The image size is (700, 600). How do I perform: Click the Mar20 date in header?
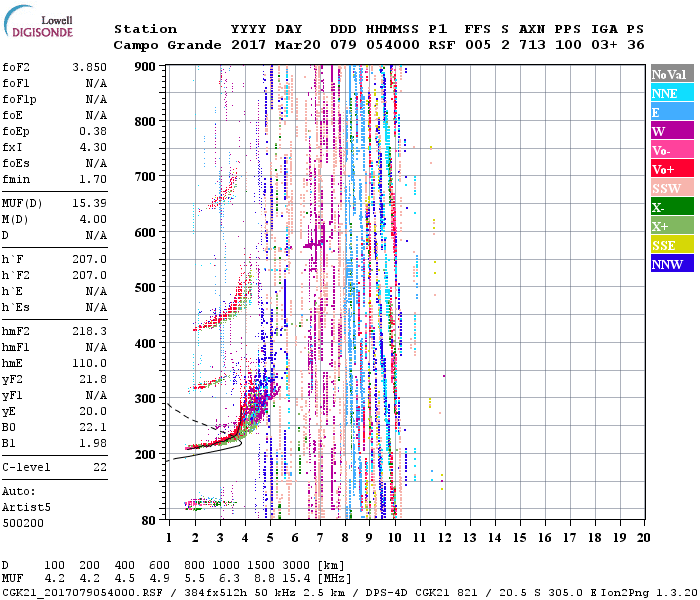[297, 45]
